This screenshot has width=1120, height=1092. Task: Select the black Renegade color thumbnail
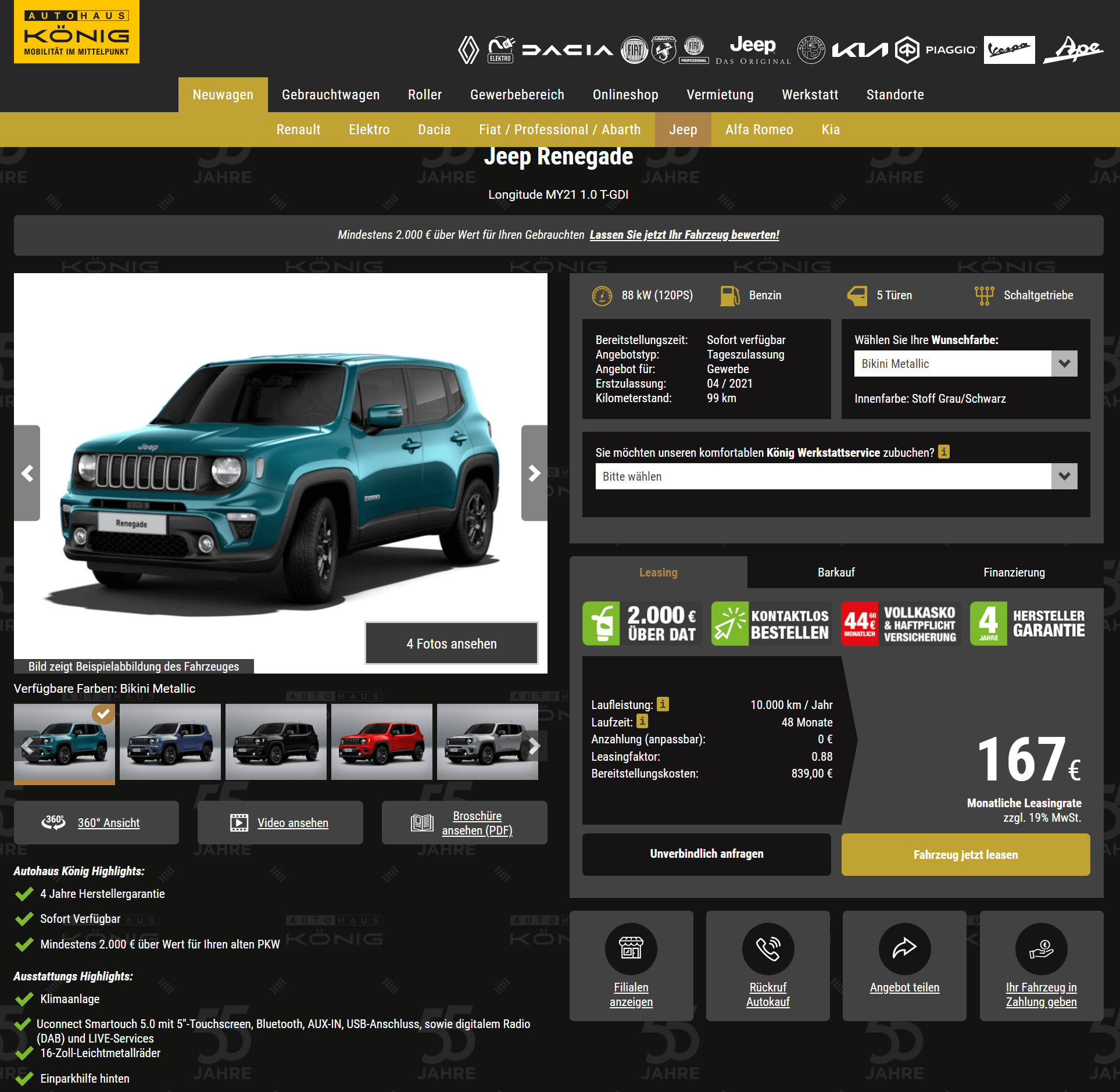click(x=276, y=742)
